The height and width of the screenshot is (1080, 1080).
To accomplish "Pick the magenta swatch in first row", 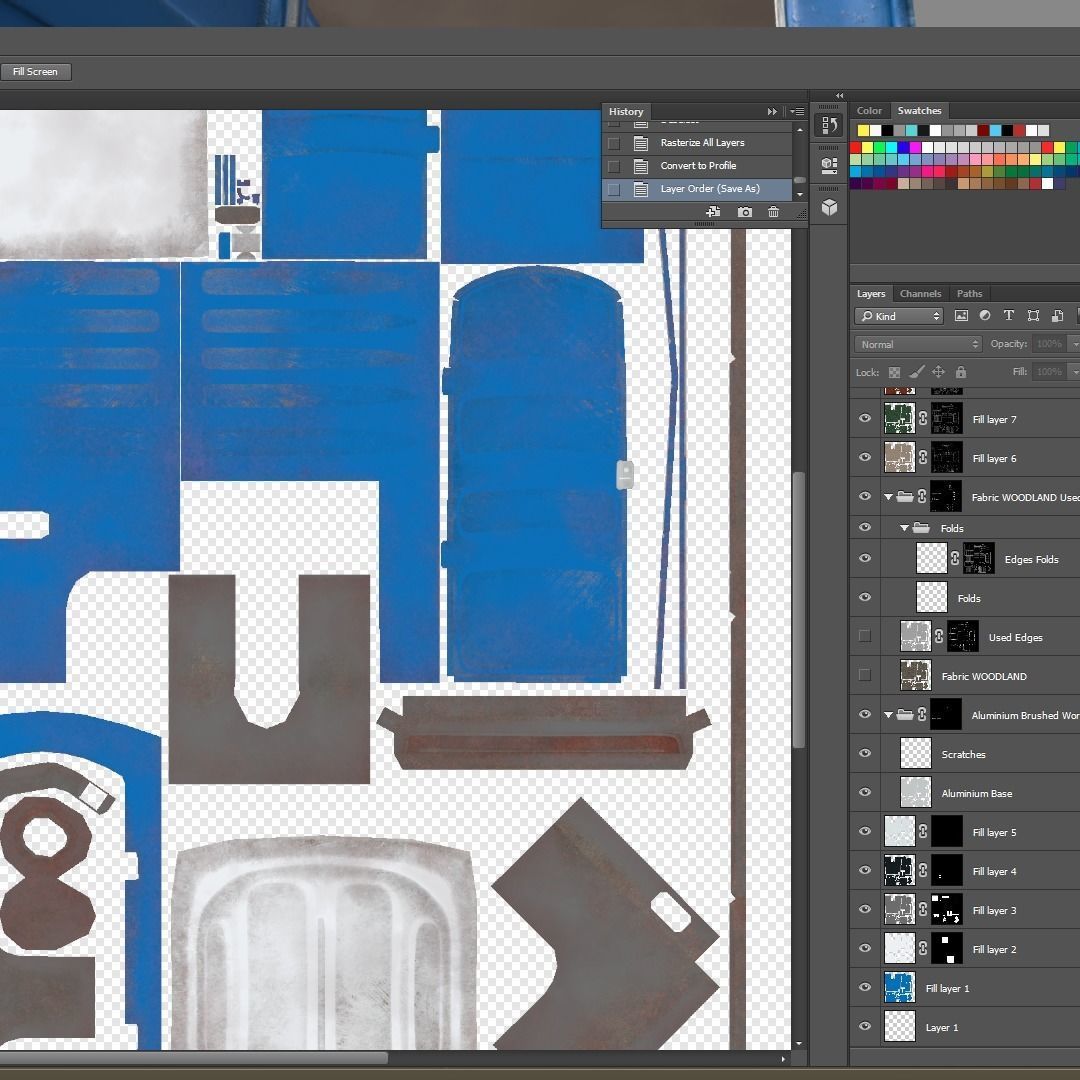I will (915, 147).
